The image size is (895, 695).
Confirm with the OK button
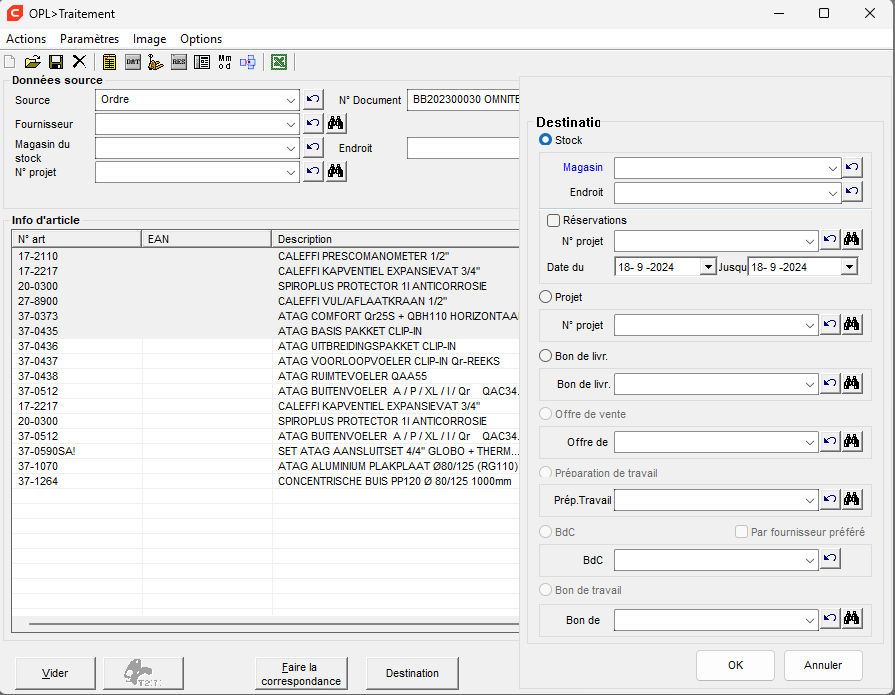point(735,665)
